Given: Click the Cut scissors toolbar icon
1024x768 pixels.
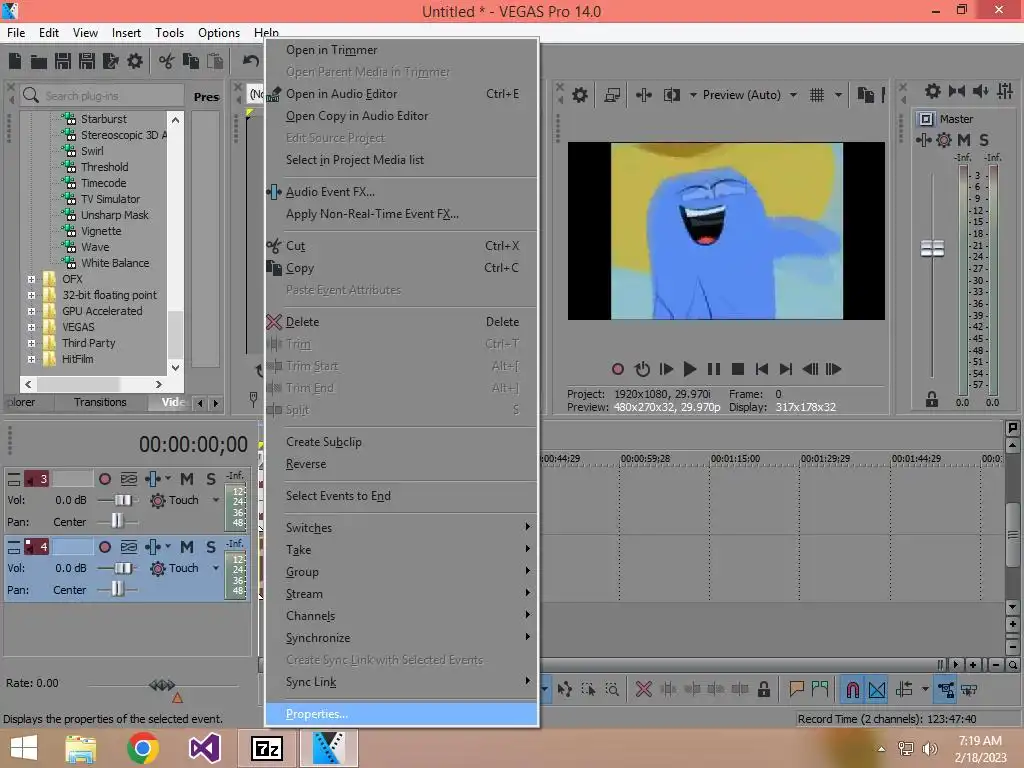Looking at the screenshot, I should [167, 61].
